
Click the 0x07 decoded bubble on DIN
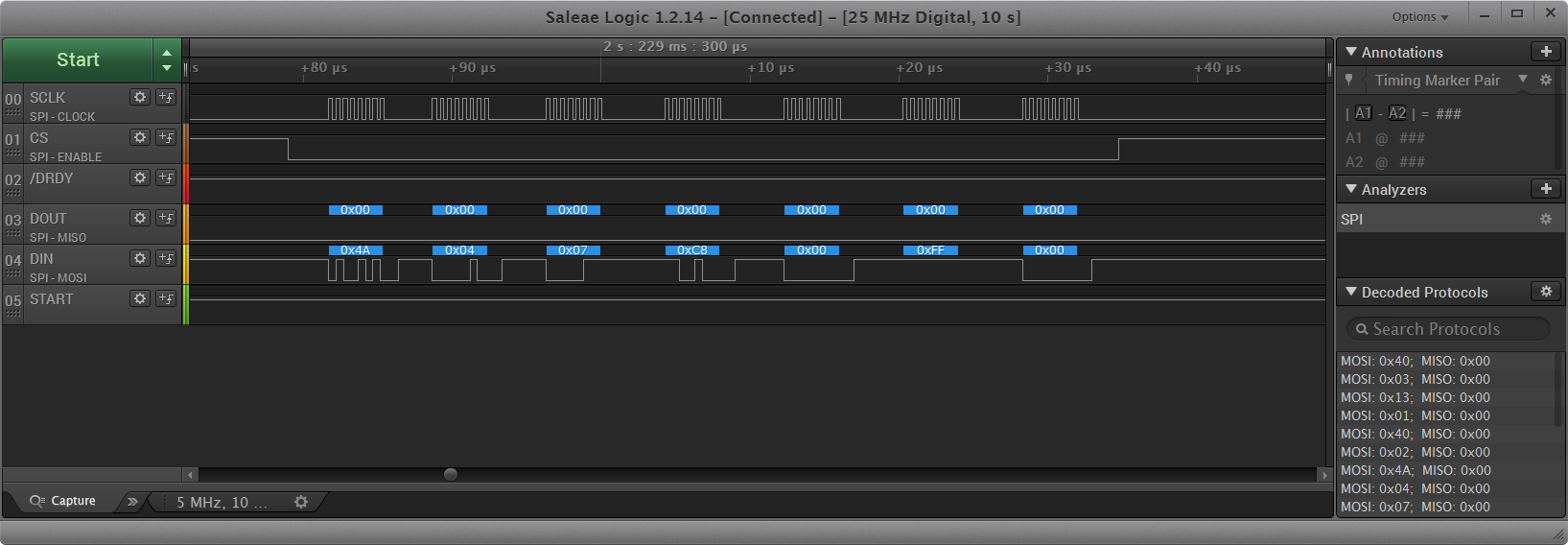[x=573, y=250]
